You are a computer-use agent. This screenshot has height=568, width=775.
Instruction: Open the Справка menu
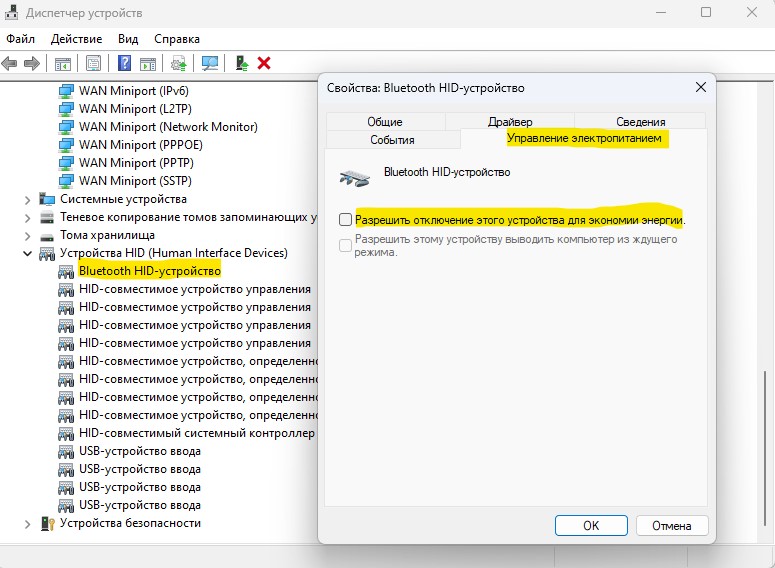pyautogui.click(x=177, y=39)
